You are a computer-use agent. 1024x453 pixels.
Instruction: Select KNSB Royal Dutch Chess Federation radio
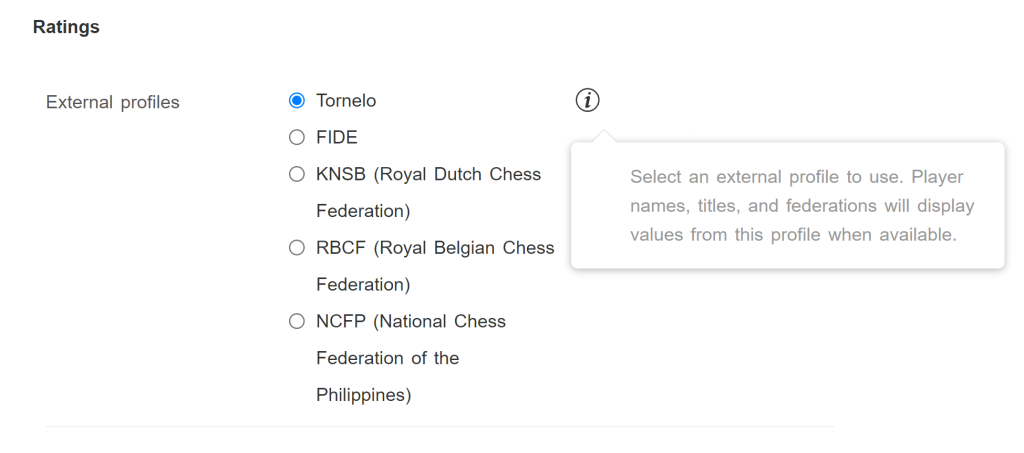(296, 174)
